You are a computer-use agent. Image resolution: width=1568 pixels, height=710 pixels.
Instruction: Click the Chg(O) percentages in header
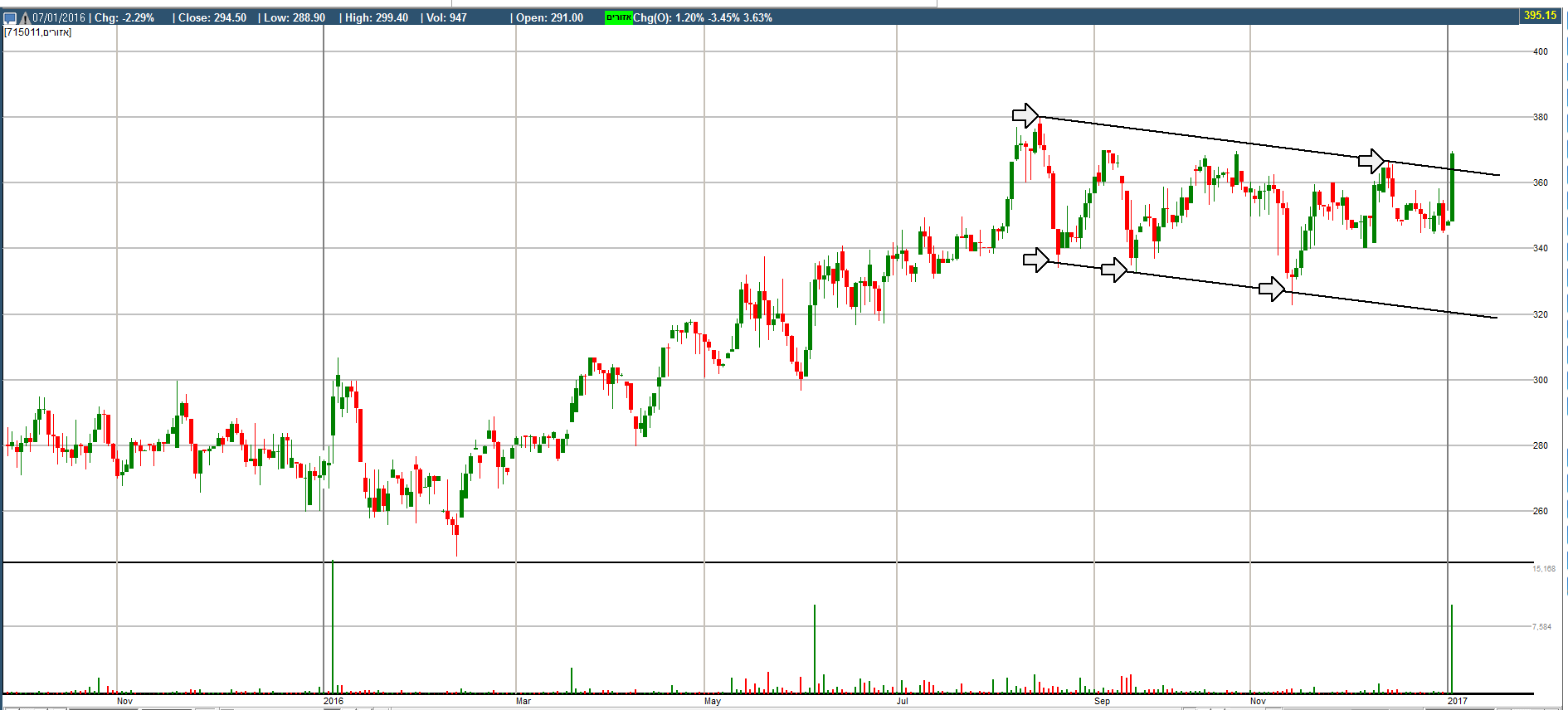pyautogui.click(x=703, y=17)
